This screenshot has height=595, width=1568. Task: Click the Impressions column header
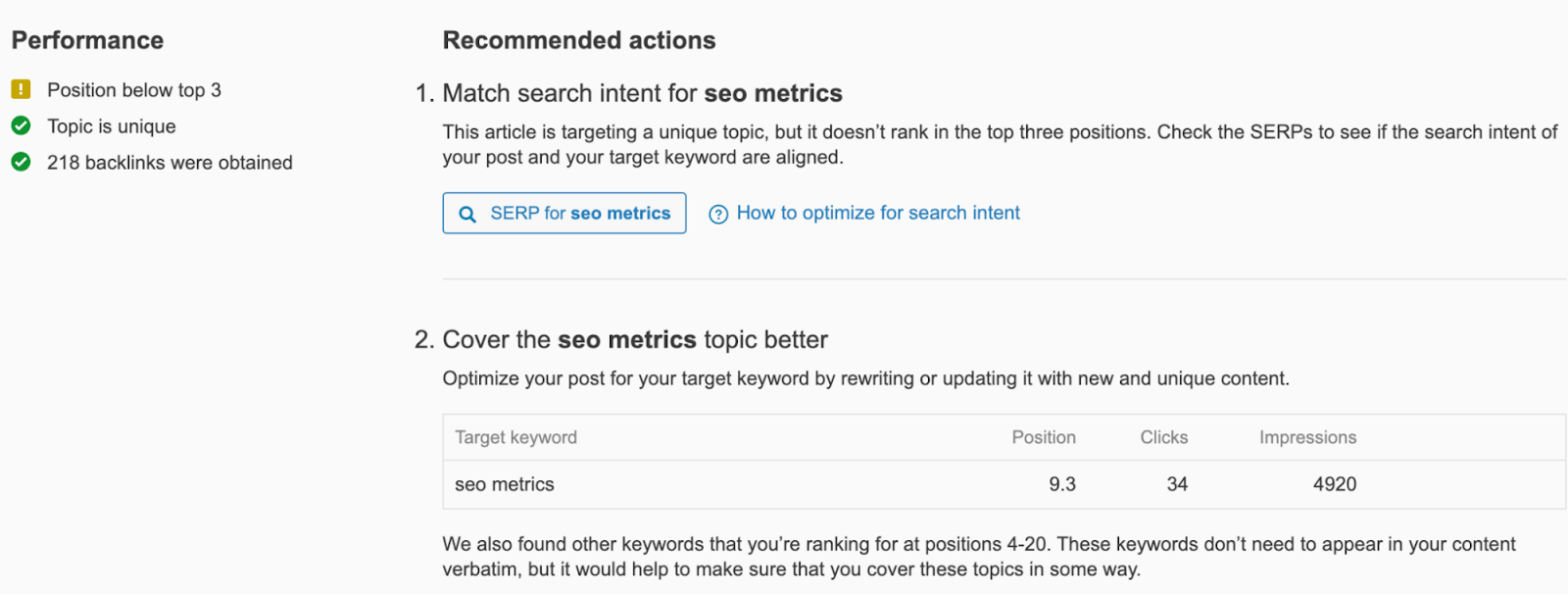click(x=1307, y=437)
